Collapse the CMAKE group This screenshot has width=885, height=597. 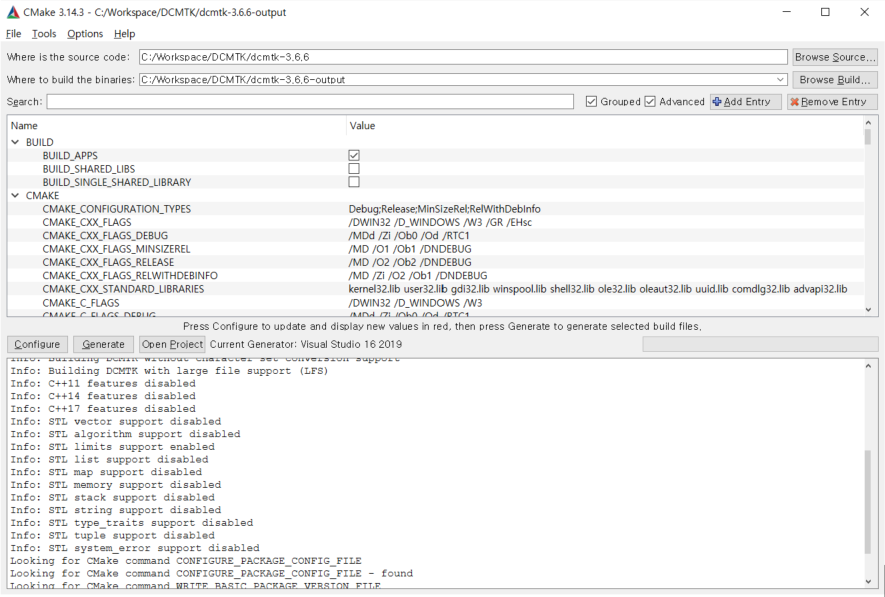coord(15,195)
